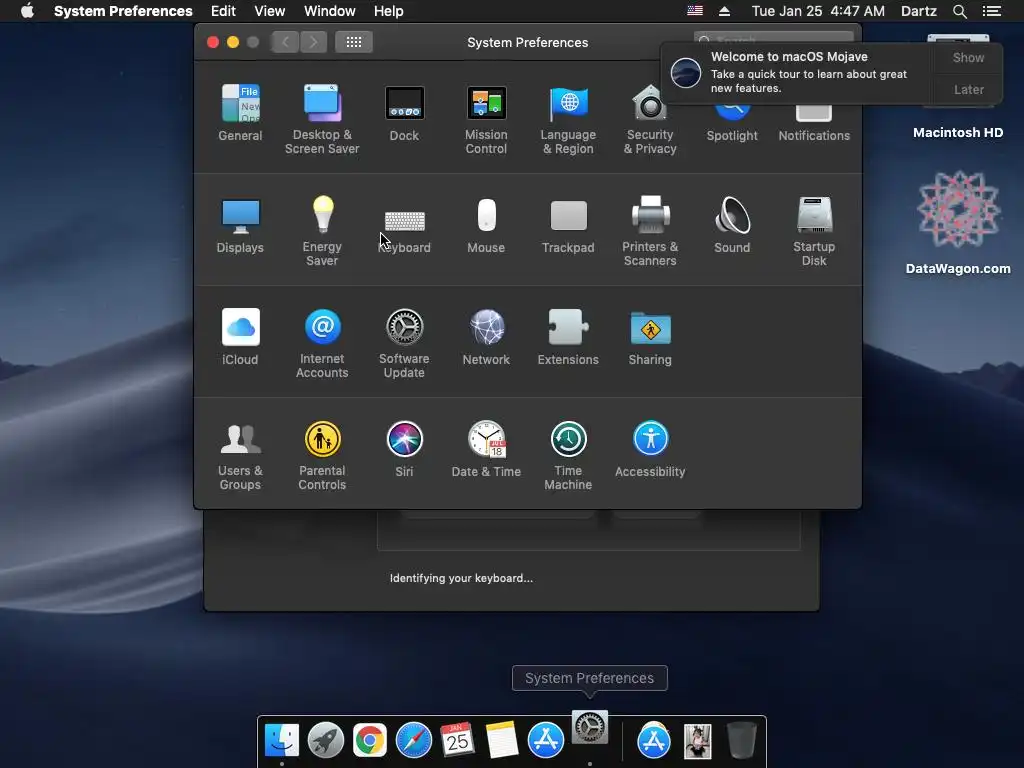Open the US flag input source menu
This screenshot has height=768, width=1024.
pyautogui.click(x=695, y=11)
